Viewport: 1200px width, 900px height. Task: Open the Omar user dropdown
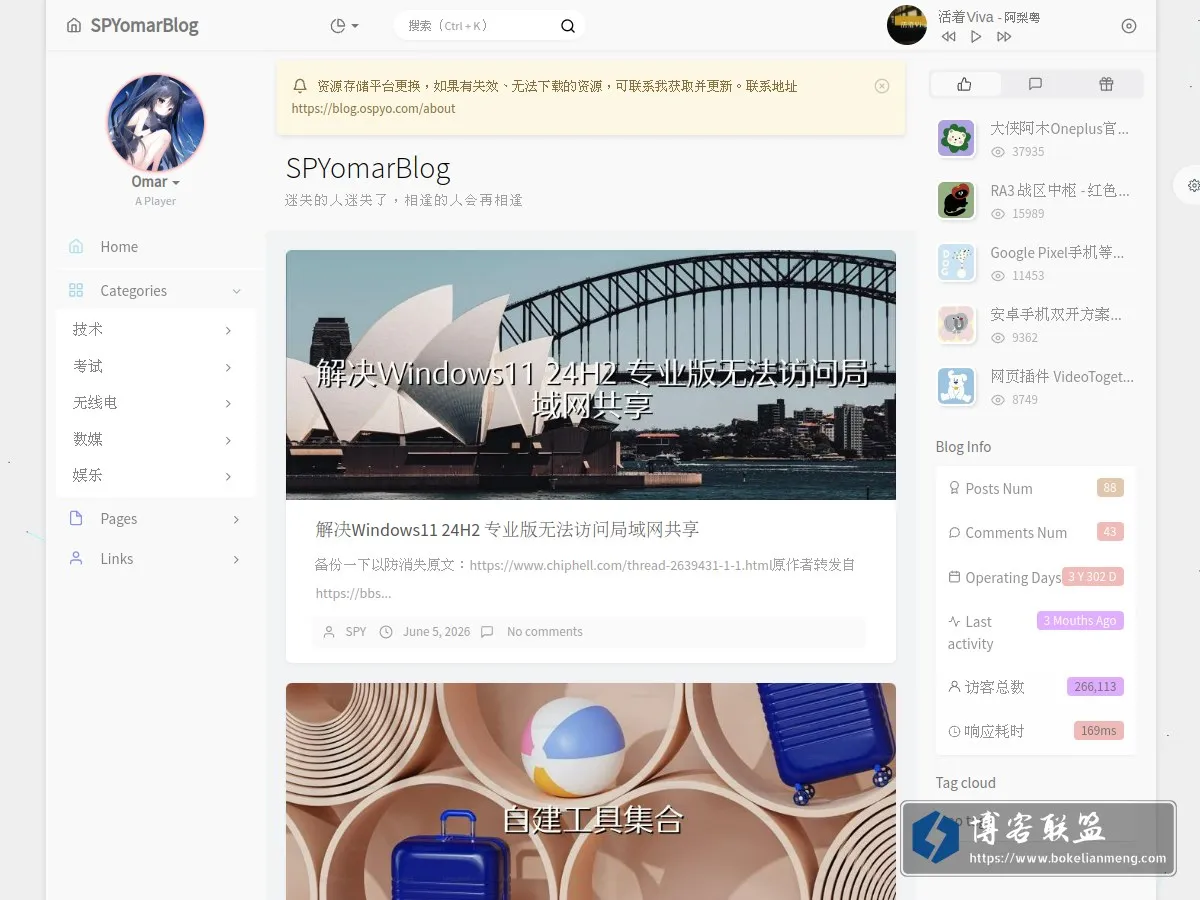point(155,182)
